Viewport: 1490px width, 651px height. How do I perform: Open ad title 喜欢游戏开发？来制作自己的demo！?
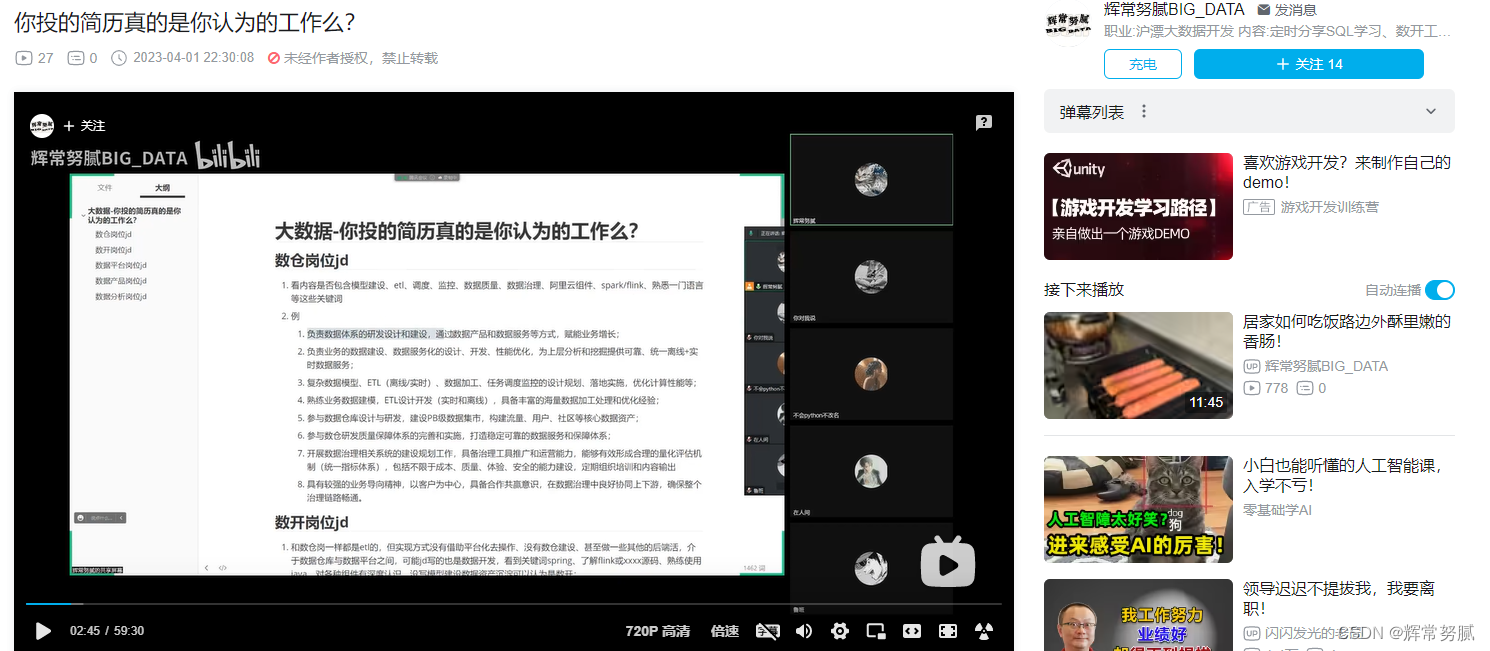(x=1346, y=172)
